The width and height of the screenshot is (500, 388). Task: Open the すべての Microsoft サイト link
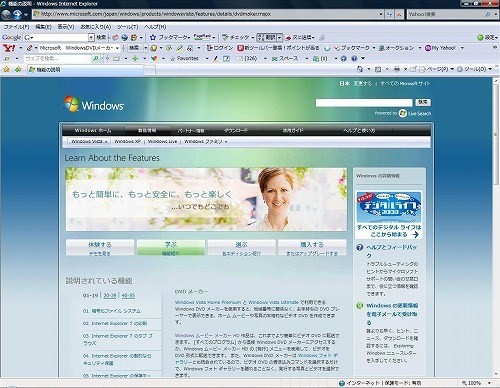coord(405,83)
